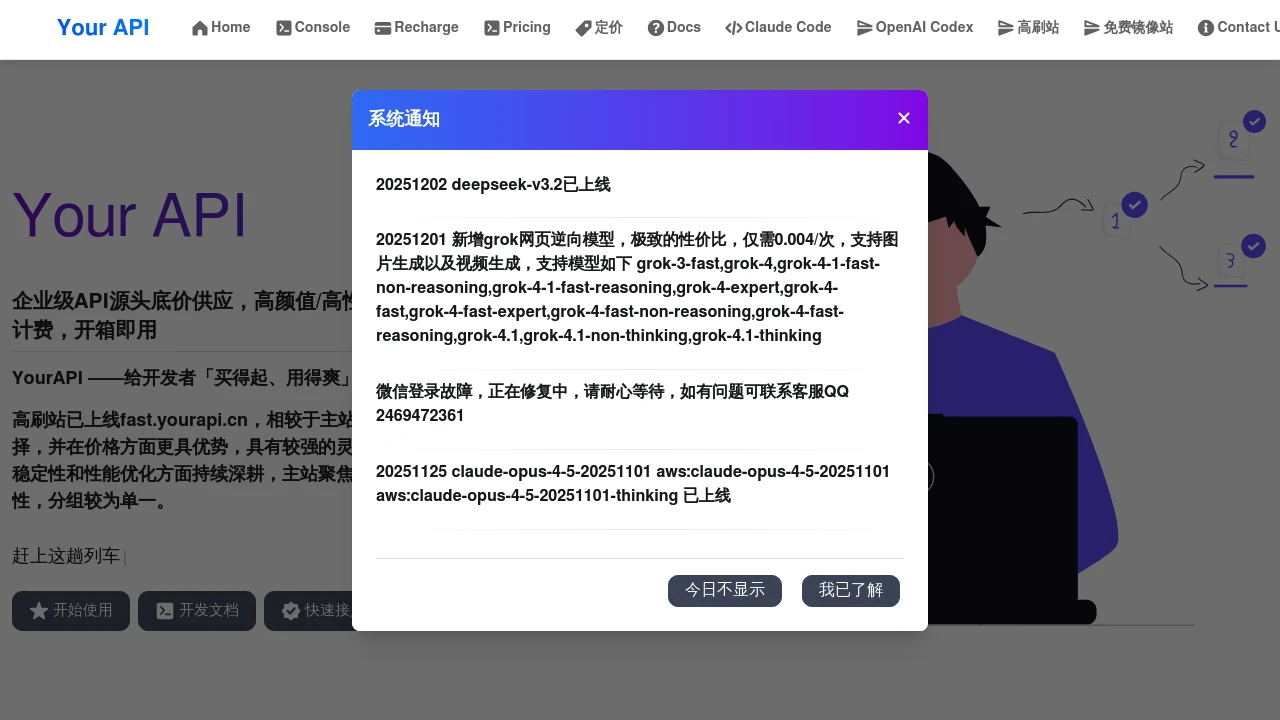
Task: Click the Recharge card icon
Action: tap(381, 28)
